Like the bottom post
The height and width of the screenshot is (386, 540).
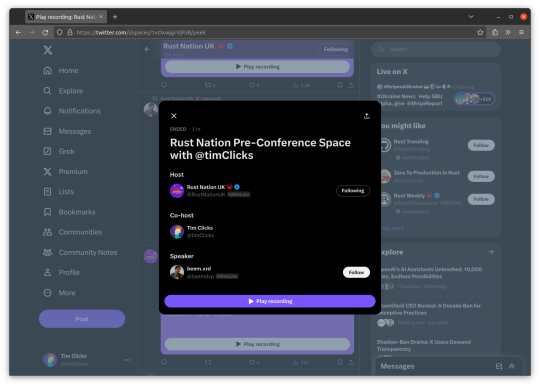click(x=254, y=362)
